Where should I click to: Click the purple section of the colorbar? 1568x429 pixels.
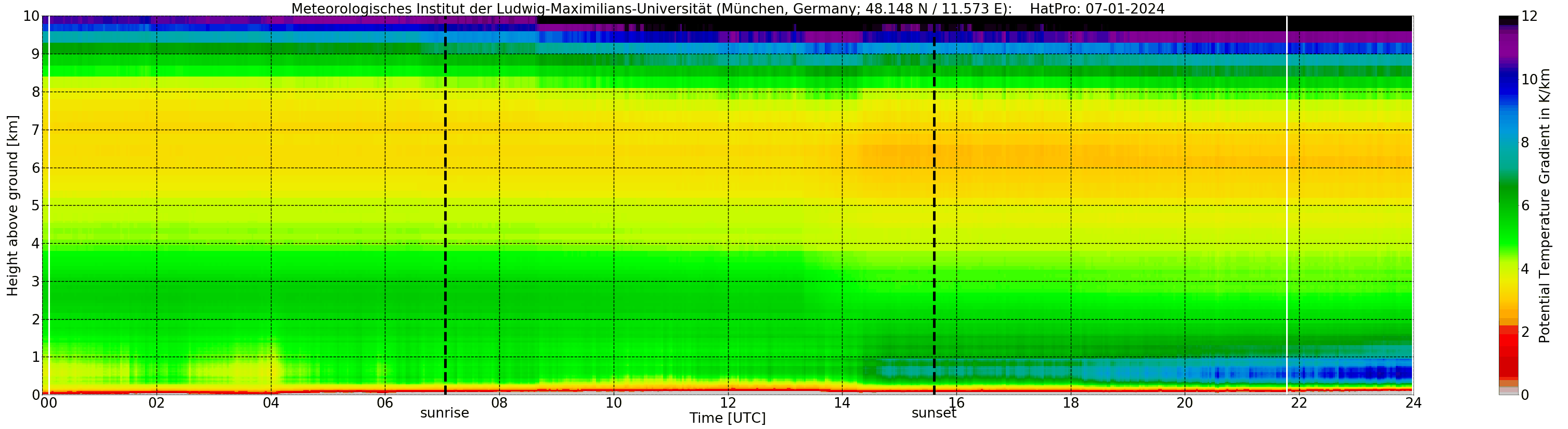(1508, 46)
